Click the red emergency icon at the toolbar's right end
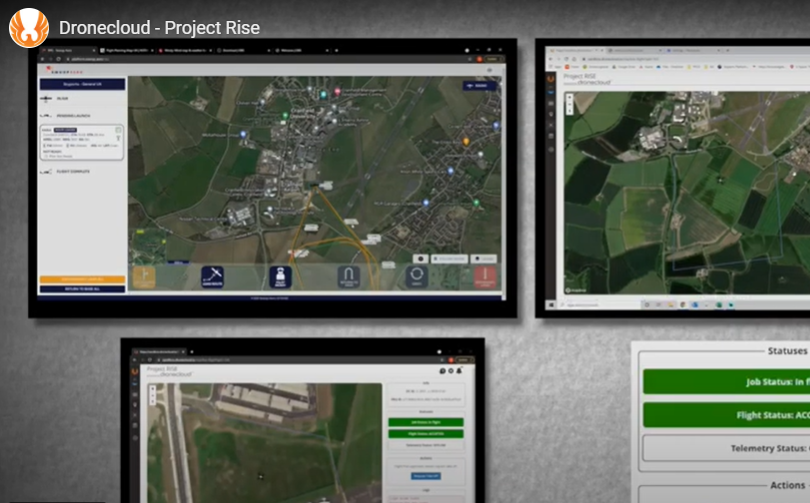The height and width of the screenshot is (503, 810). (485, 277)
